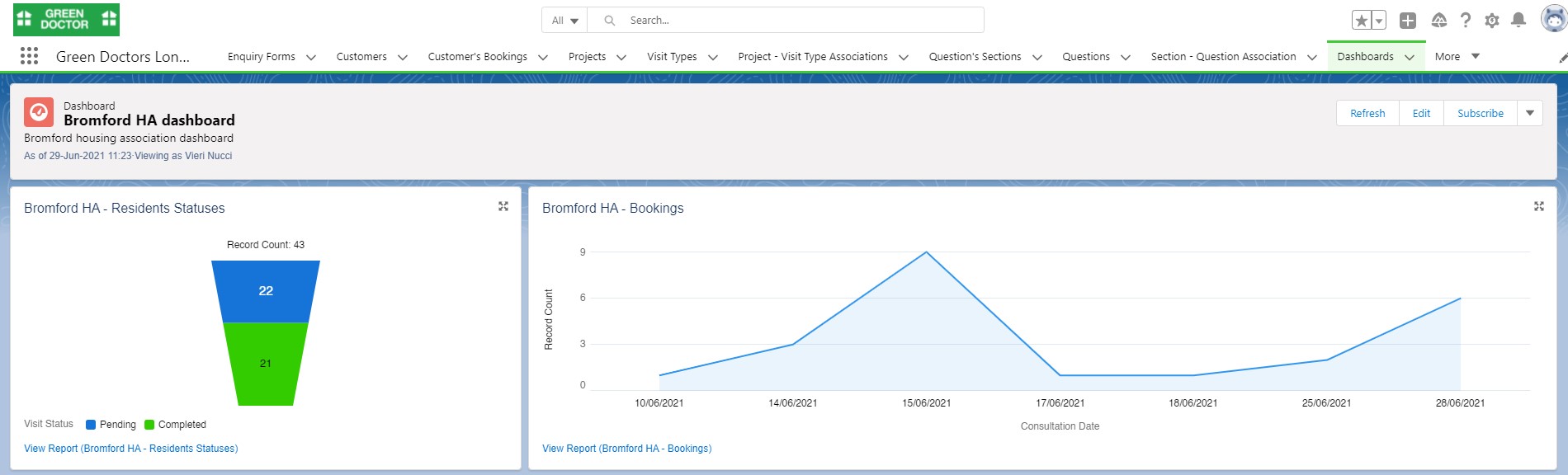Open the search scope All dropdown
1568x475 pixels.
[x=564, y=21]
